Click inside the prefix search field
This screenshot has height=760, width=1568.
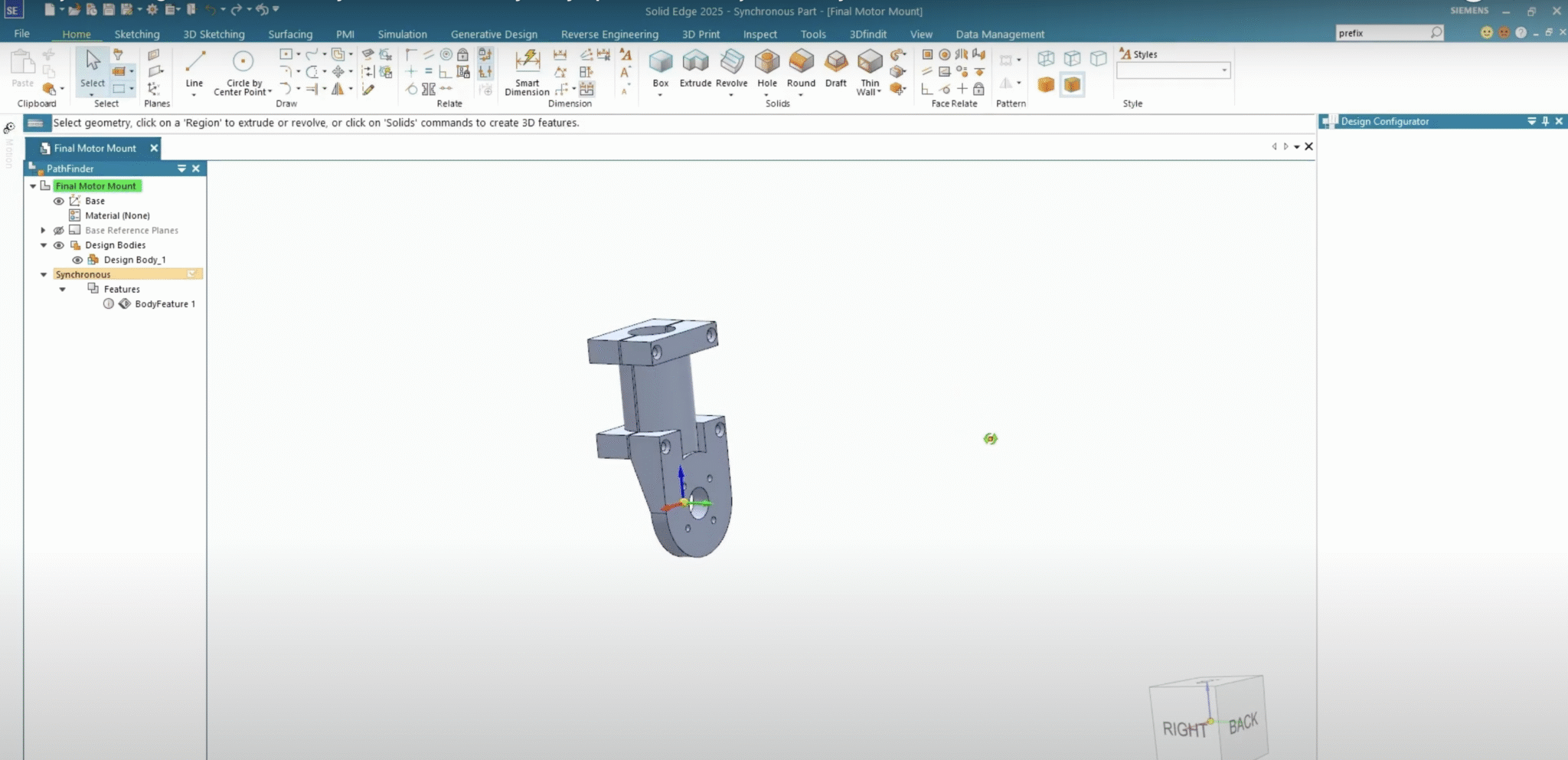click(1386, 33)
